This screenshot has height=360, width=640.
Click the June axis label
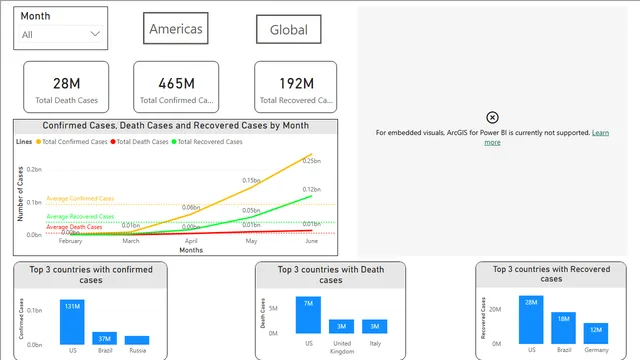(x=311, y=241)
